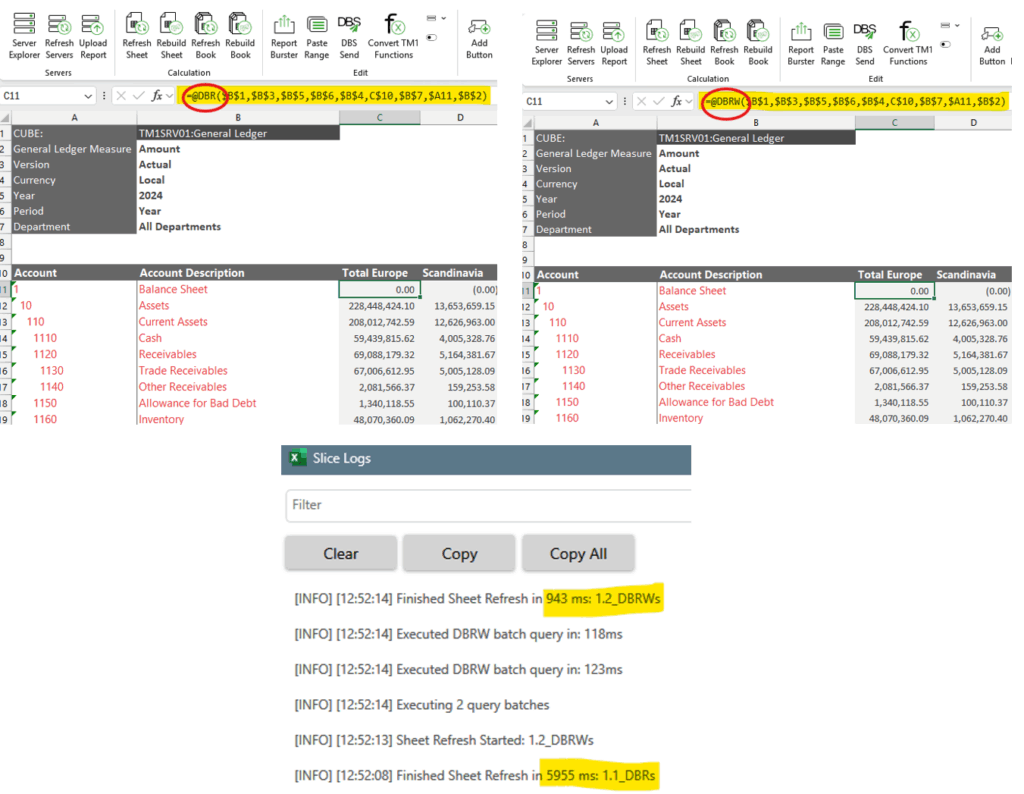1024x794 pixels.
Task: Open Report Burster in the DBRW formula window
Action: coord(801,42)
